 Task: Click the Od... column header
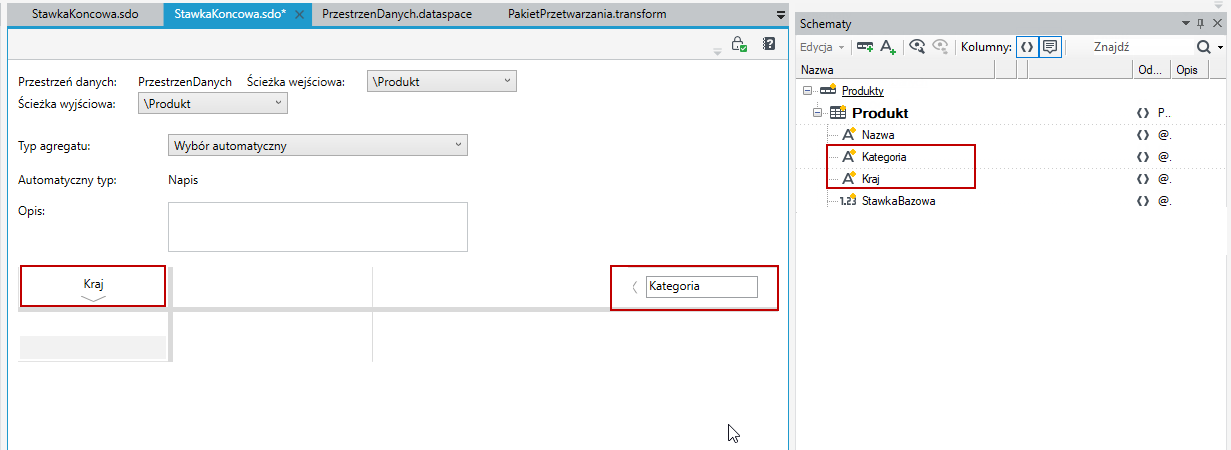click(x=1150, y=70)
